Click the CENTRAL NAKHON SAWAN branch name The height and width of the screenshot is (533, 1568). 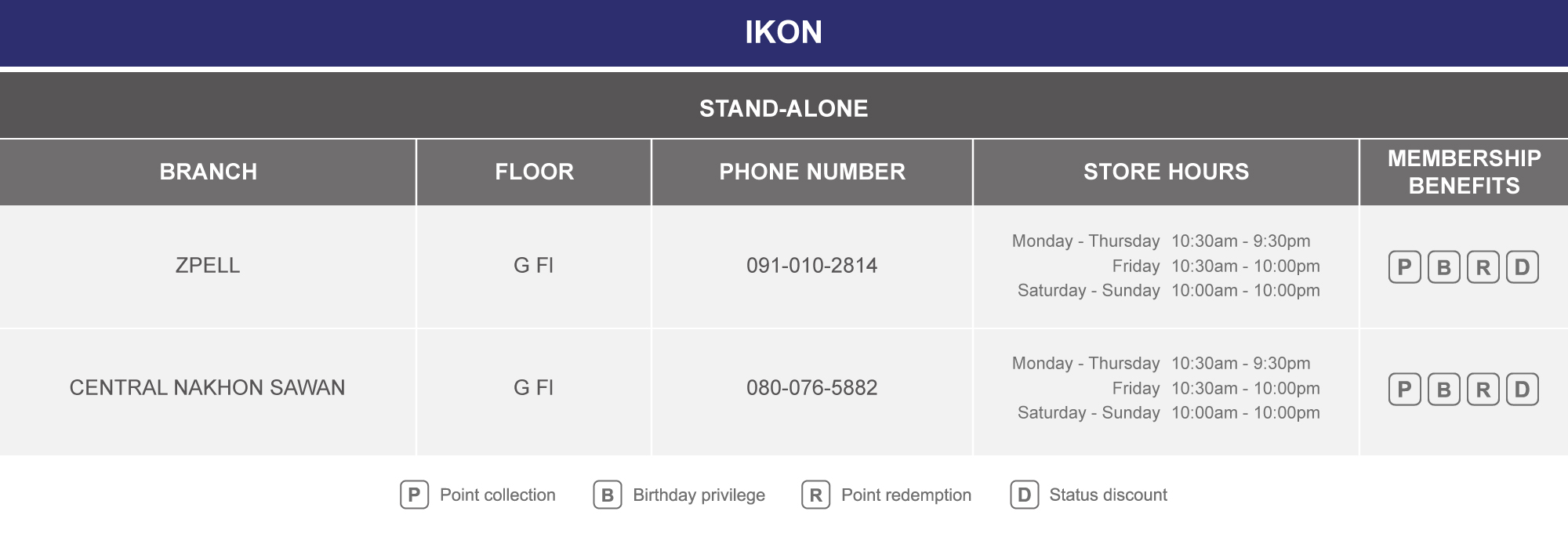coord(207,388)
